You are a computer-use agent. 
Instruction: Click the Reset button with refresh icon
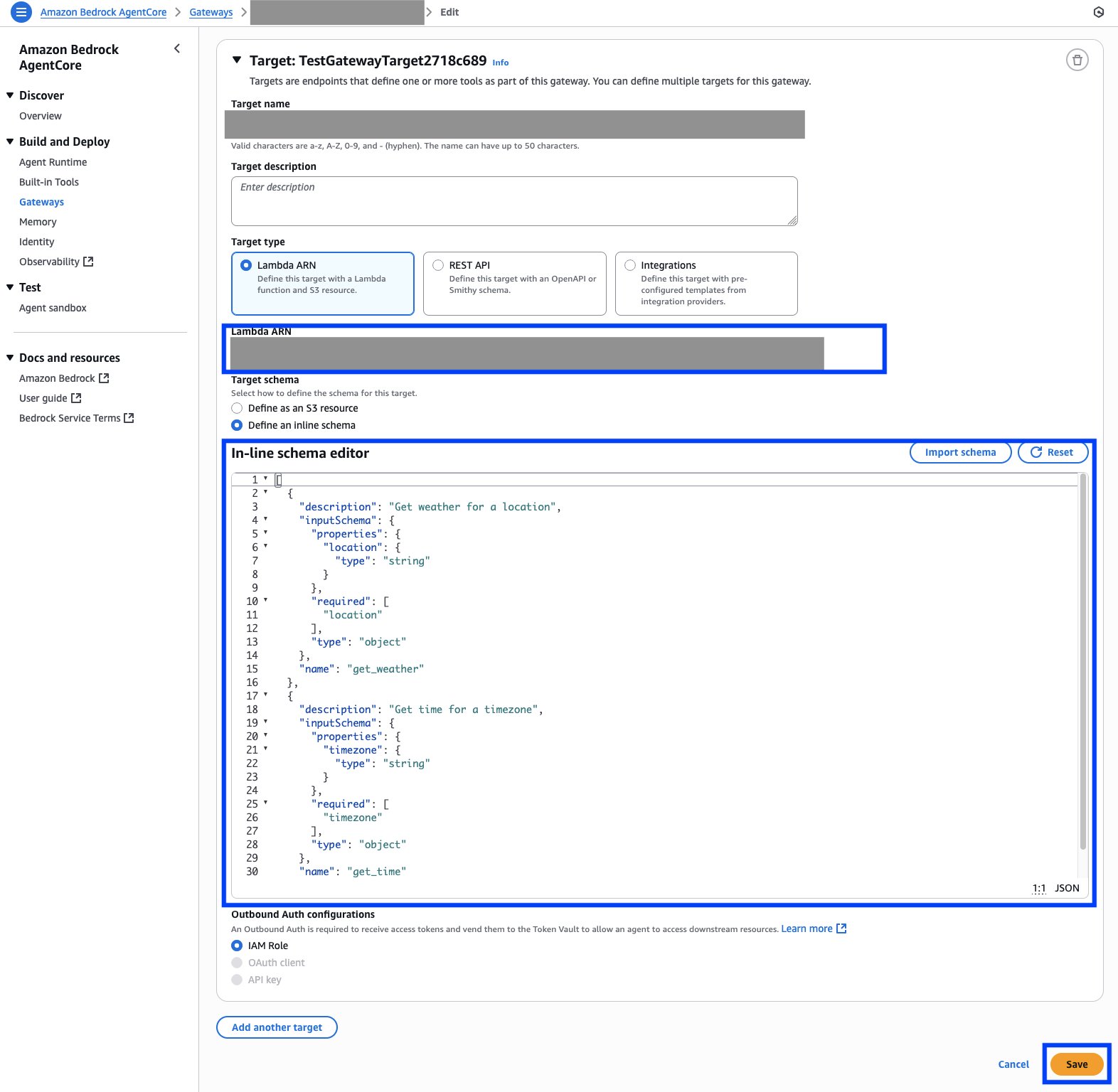coord(1052,452)
